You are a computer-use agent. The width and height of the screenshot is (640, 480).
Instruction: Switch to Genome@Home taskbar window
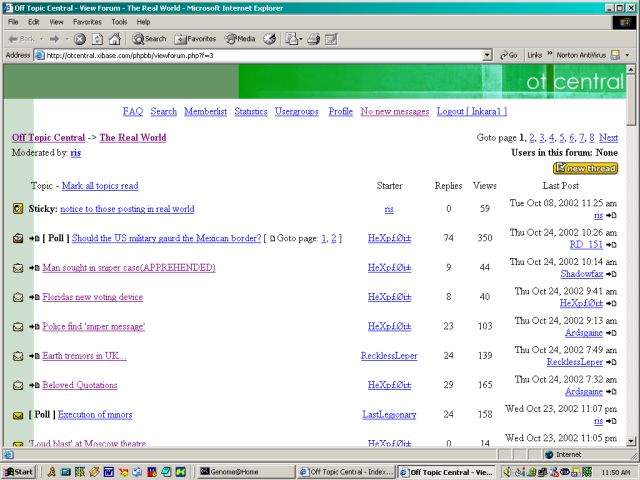tap(246, 472)
